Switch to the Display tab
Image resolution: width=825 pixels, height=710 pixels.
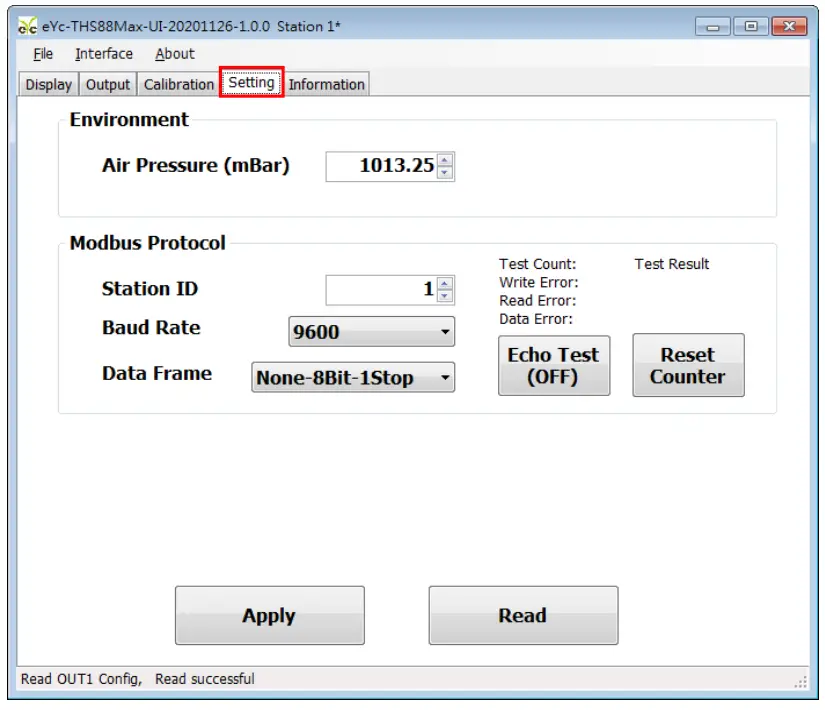tap(48, 85)
